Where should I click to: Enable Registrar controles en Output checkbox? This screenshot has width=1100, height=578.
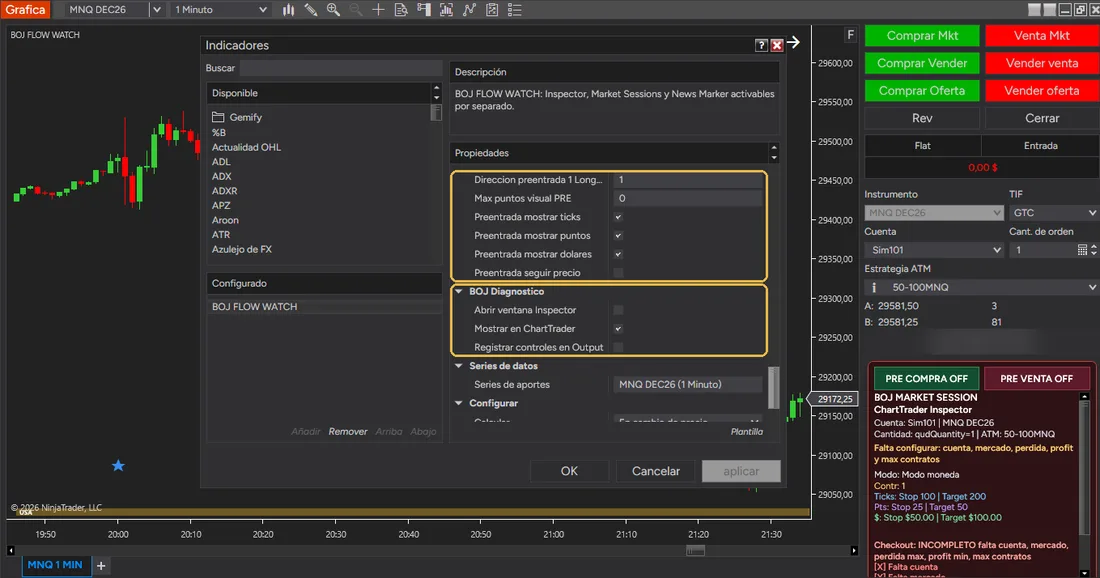click(618, 347)
